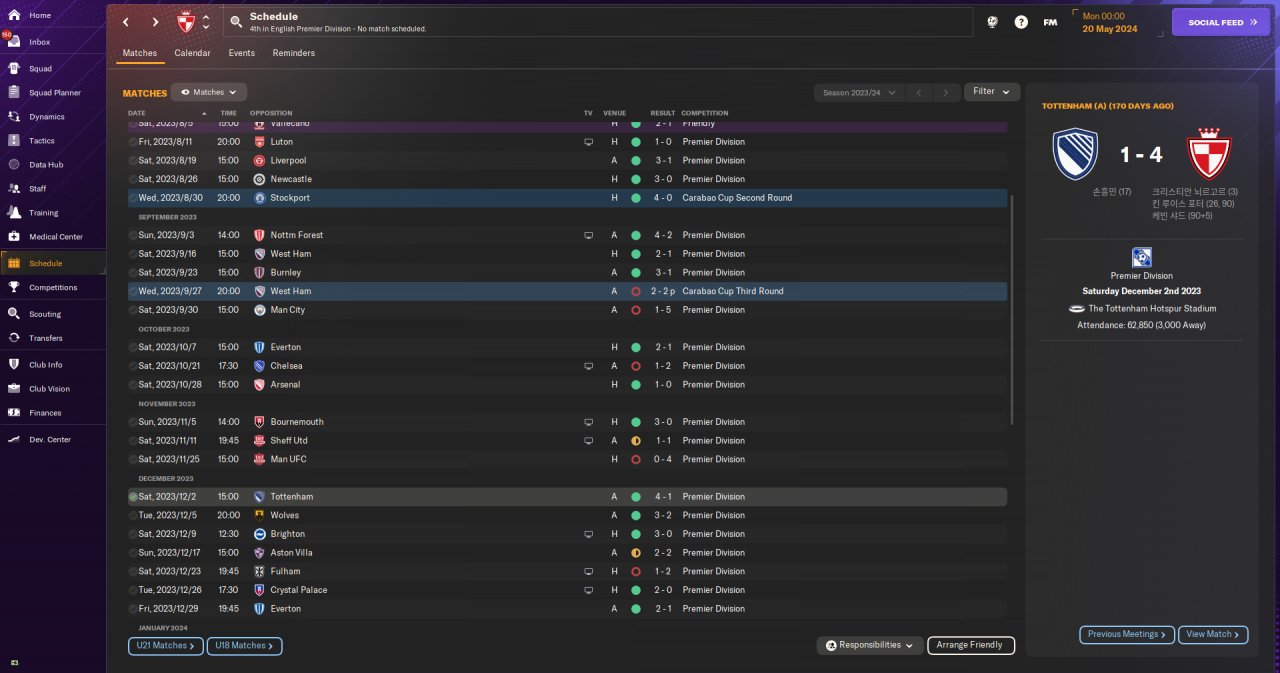The width and height of the screenshot is (1280, 673).
Task: Click the search magnifier icon
Action: coord(236,21)
